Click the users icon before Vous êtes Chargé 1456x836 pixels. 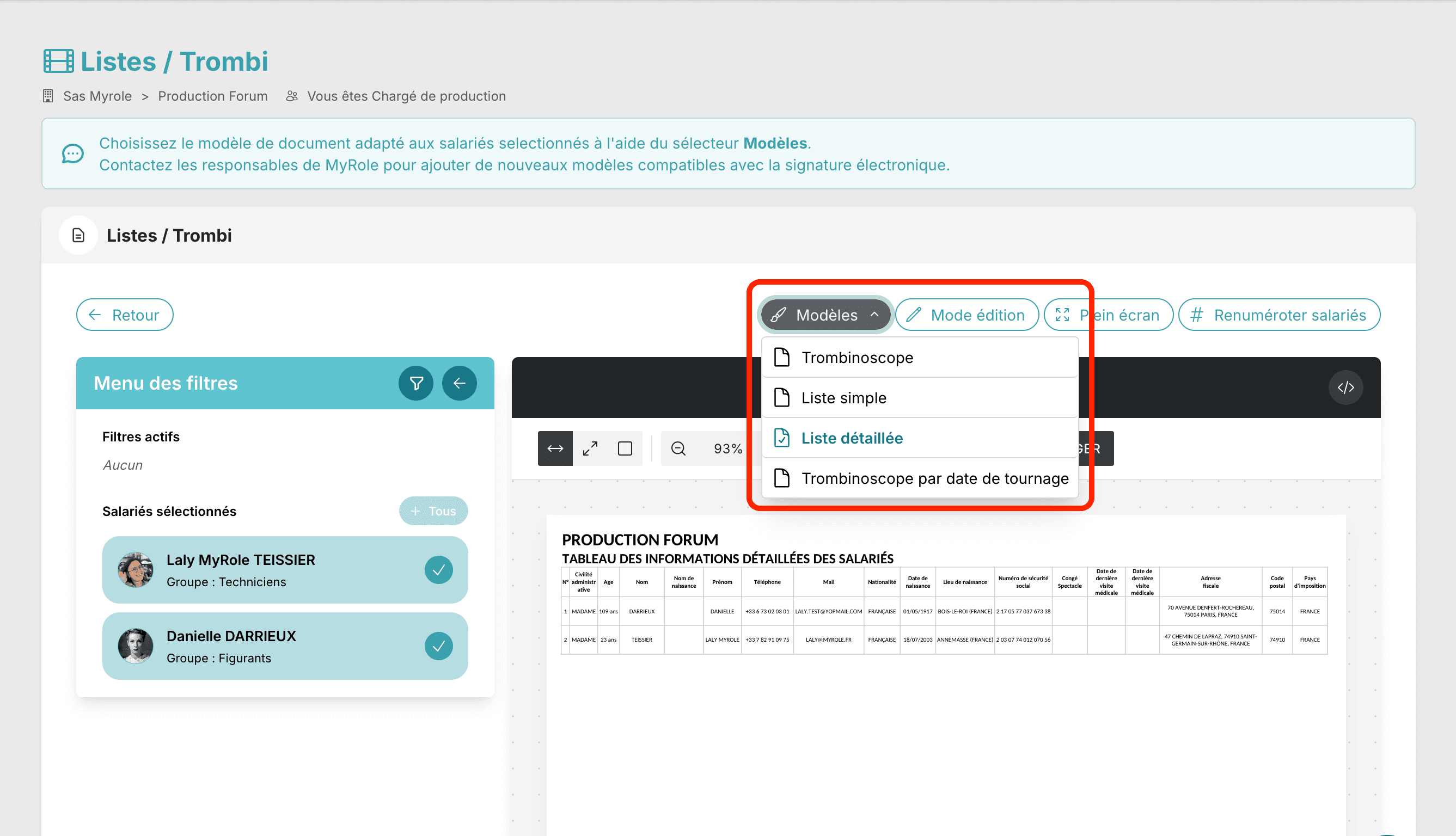coord(292,96)
